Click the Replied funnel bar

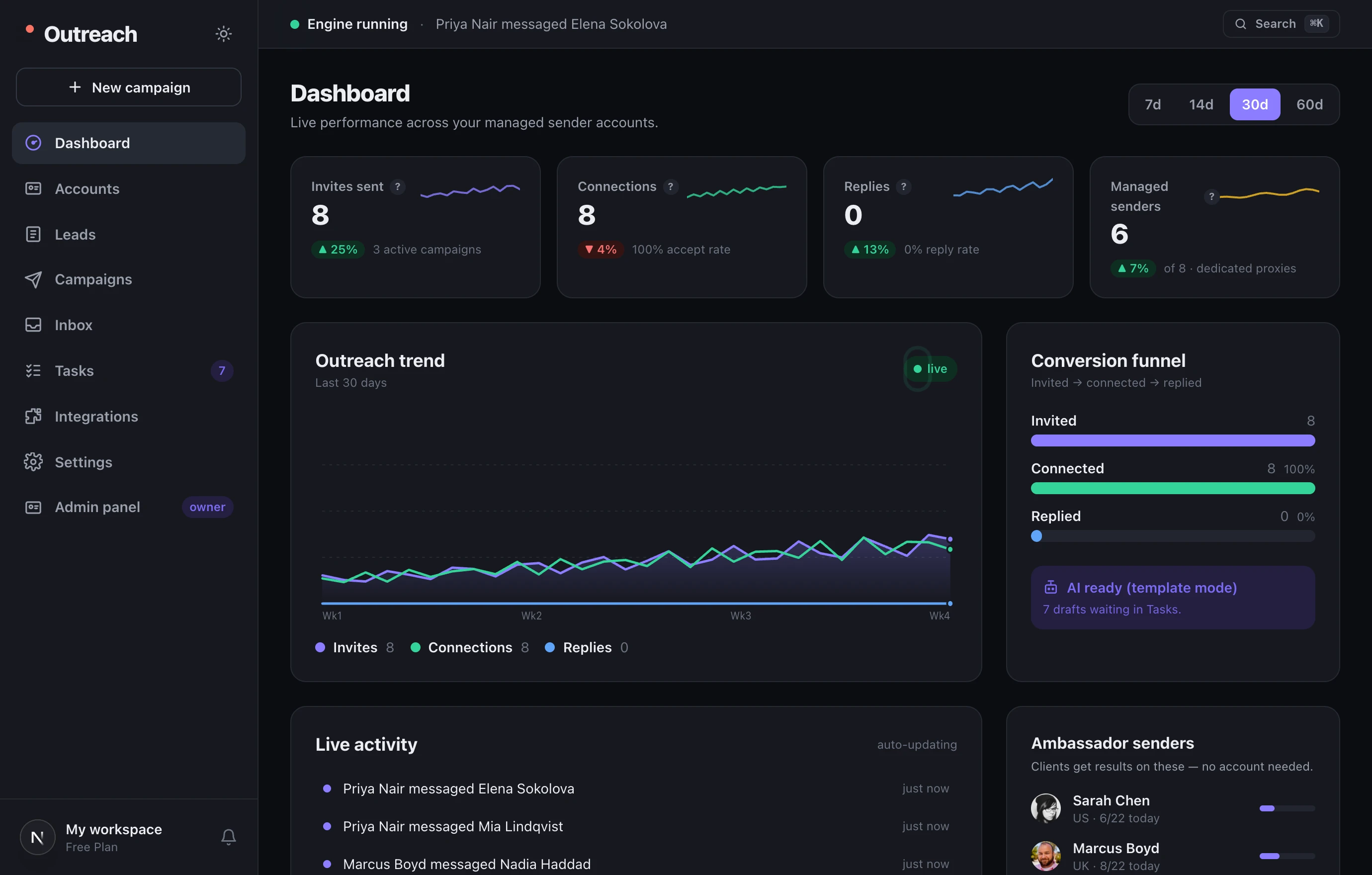(x=1173, y=536)
